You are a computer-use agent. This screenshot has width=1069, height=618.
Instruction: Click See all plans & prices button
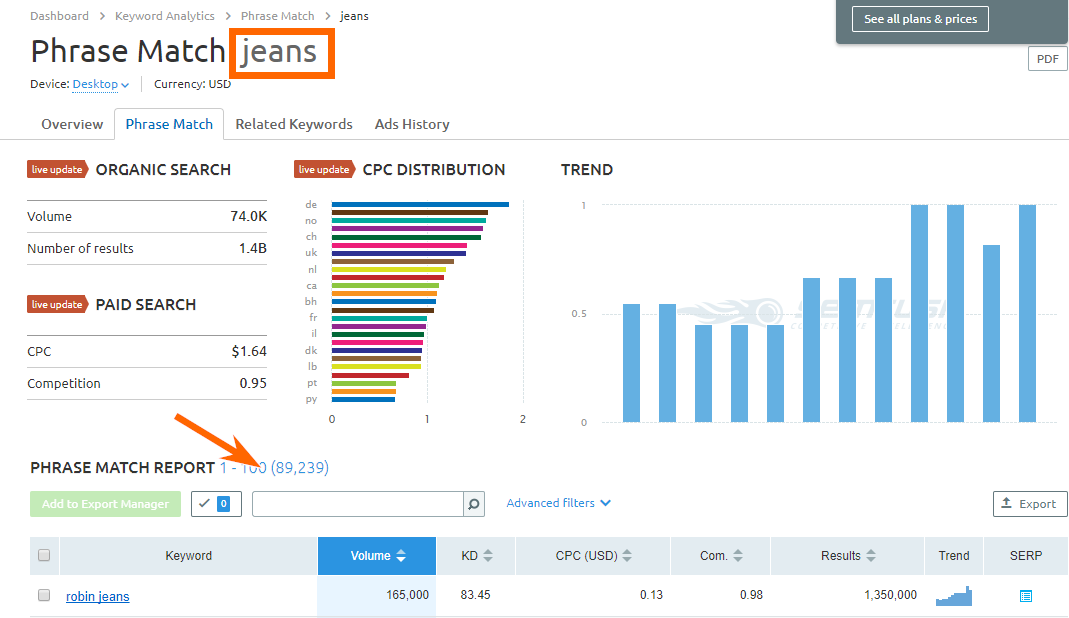[x=920, y=19]
